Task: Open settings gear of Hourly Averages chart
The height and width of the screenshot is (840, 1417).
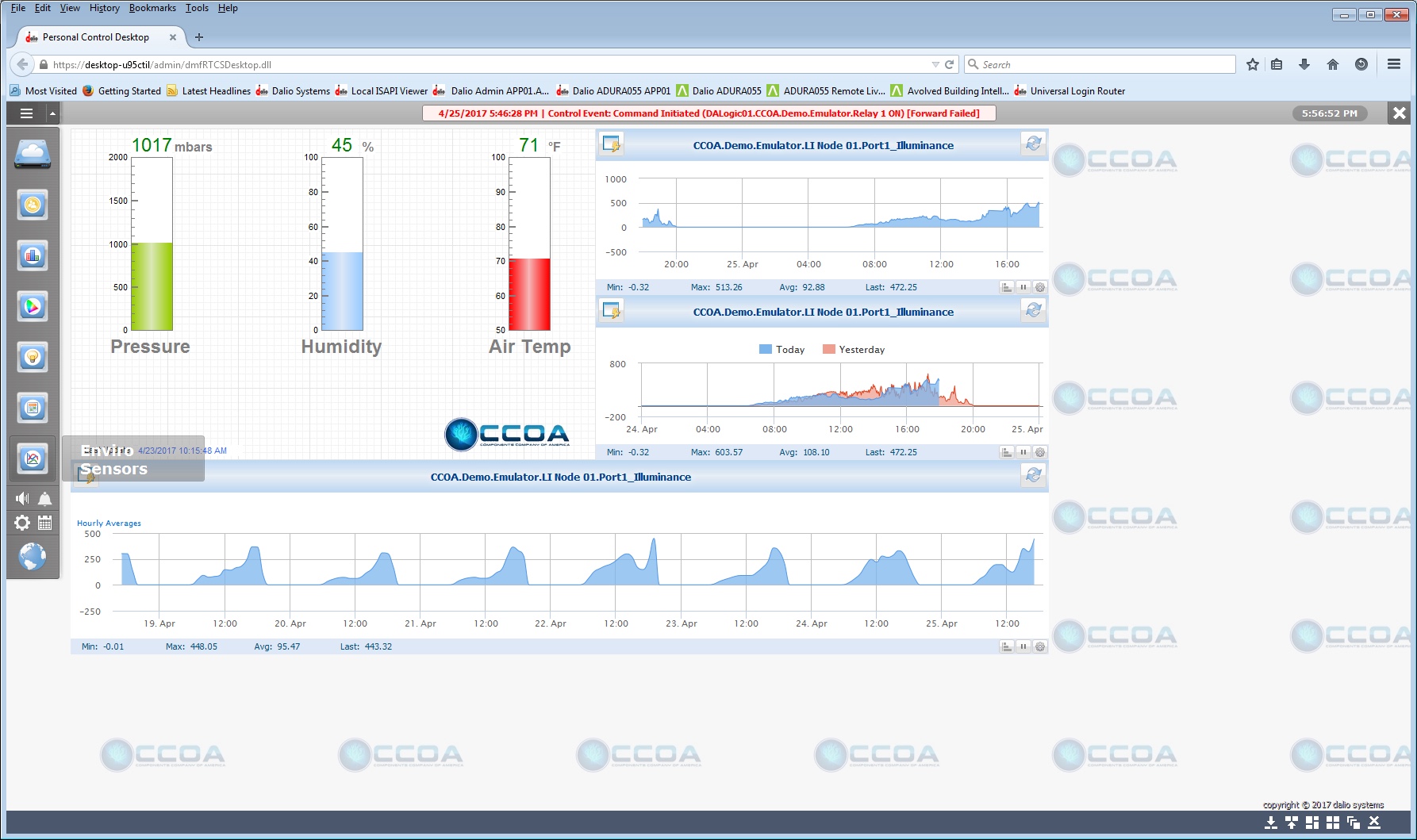Action: click(x=1040, y=646)
